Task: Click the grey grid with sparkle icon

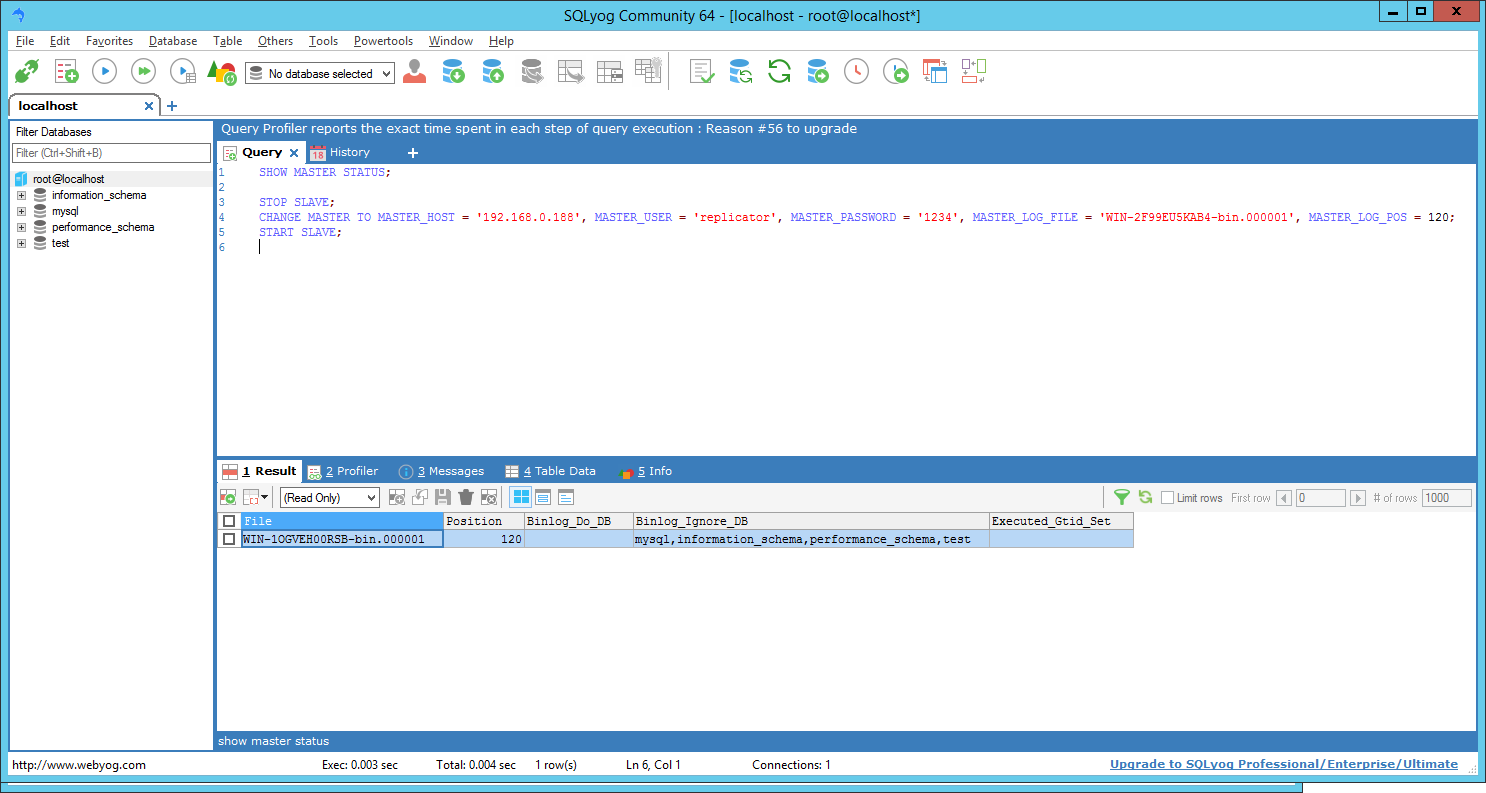Action: coord(648,70)
